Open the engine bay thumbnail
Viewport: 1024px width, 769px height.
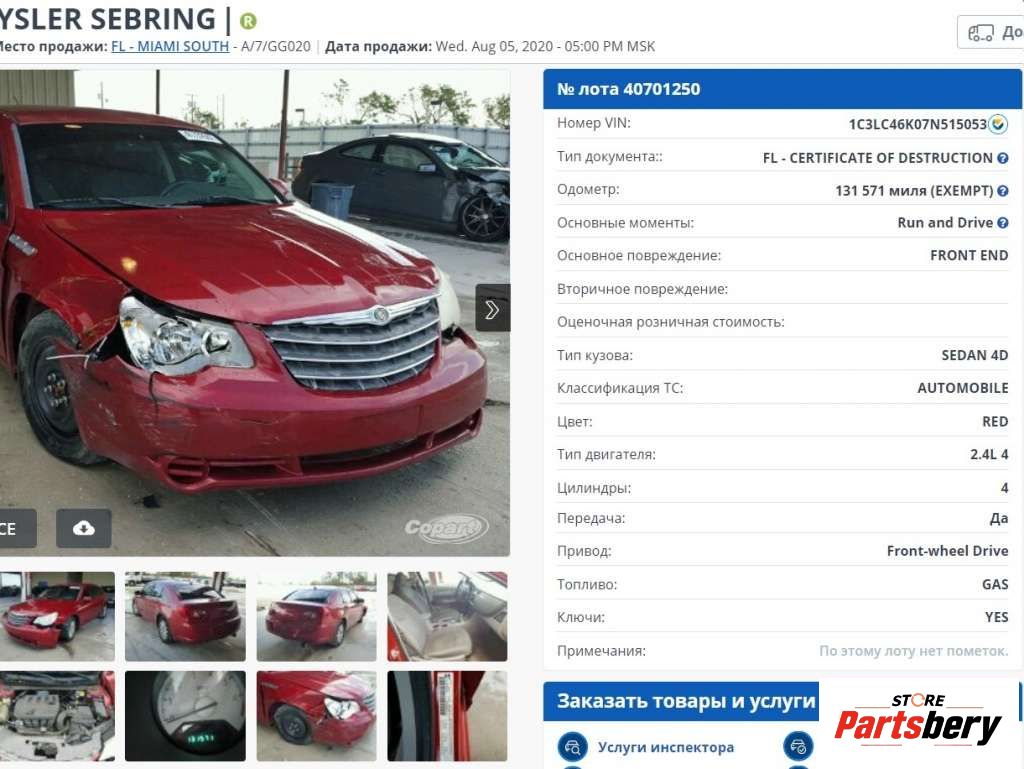[57, 716]
